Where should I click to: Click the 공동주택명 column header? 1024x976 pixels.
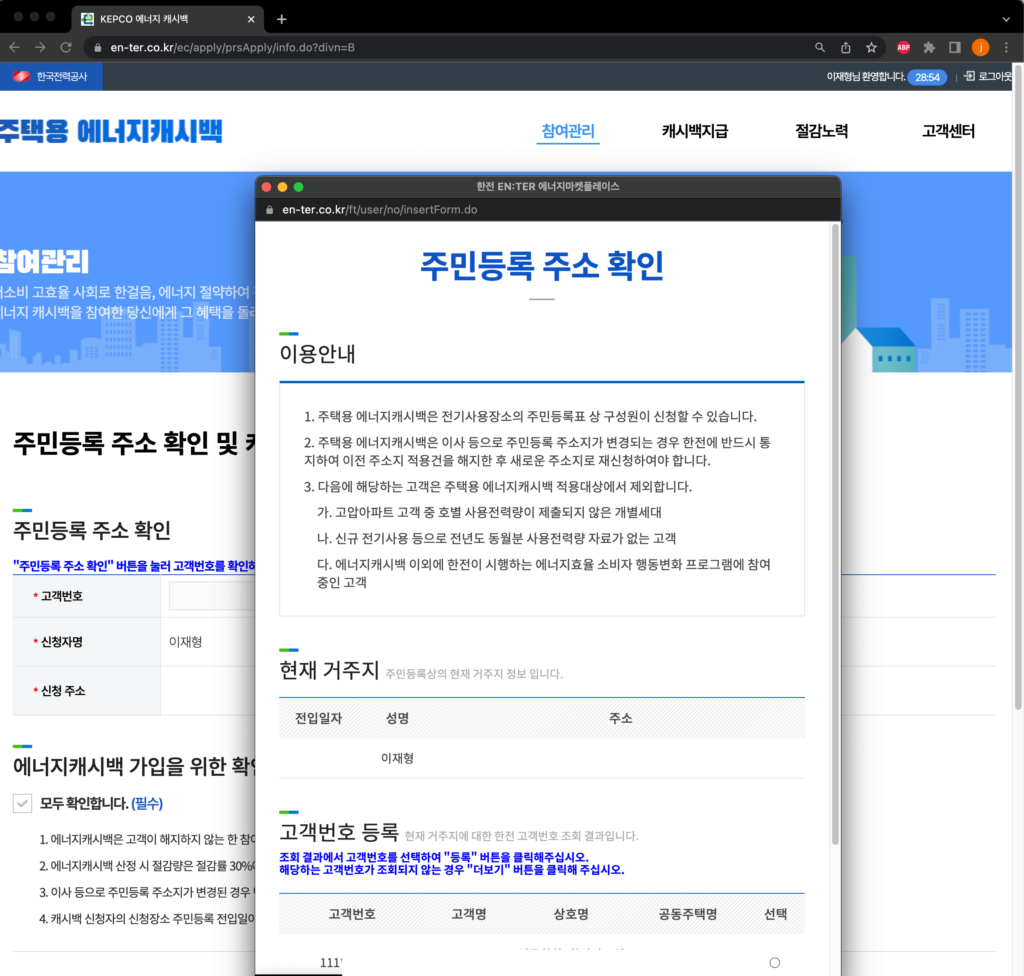tap(688, 914)
